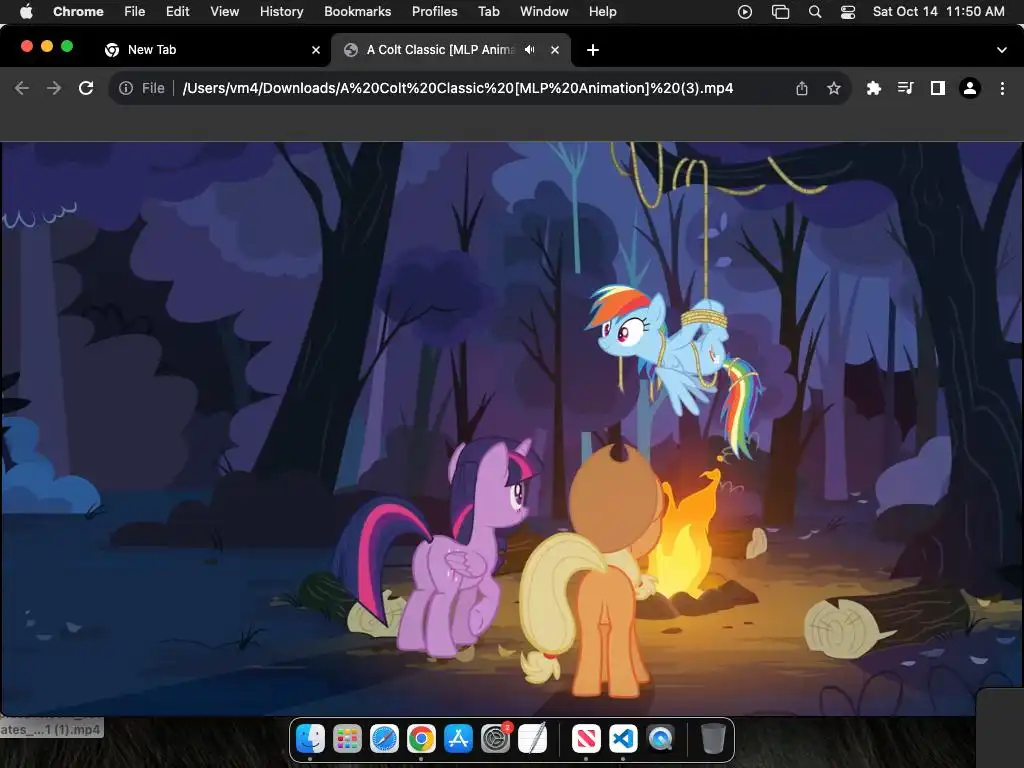Screen dimensions: 1024x768
Task: Select the A Colt Classic tab
Action: [x=451, y=50]
